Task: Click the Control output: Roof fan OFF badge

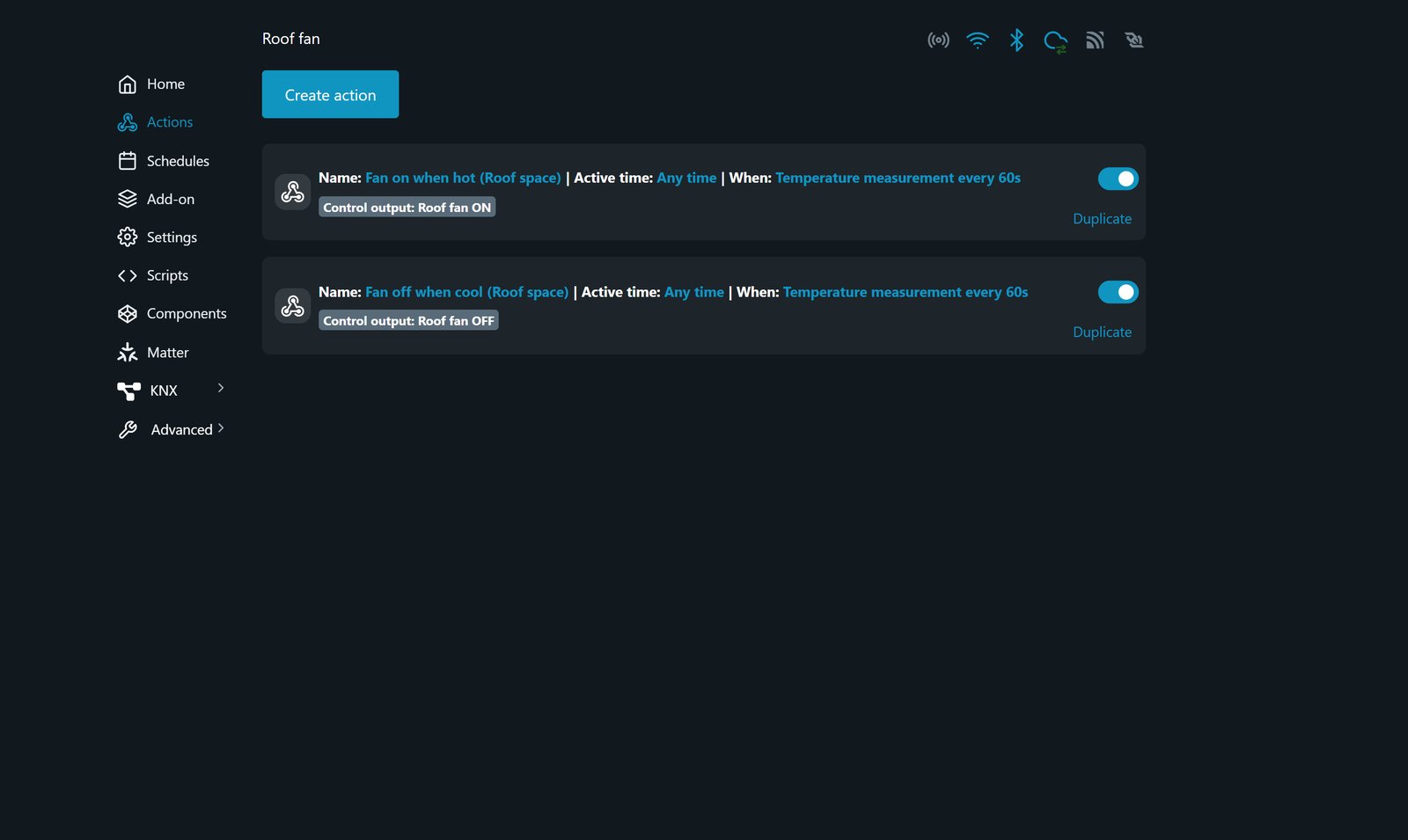Action: coord(408,321)
